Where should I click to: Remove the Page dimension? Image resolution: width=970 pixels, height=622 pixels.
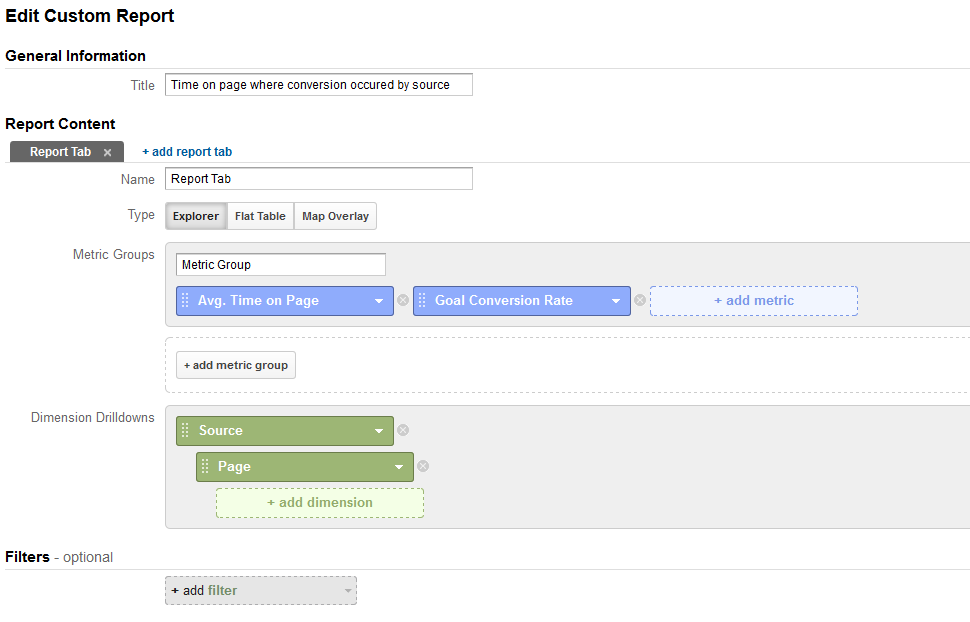(423, 466)
